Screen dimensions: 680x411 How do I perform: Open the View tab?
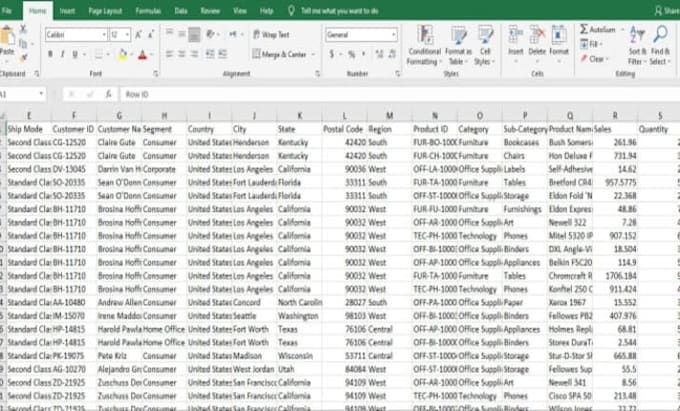(x=240, y=11)
